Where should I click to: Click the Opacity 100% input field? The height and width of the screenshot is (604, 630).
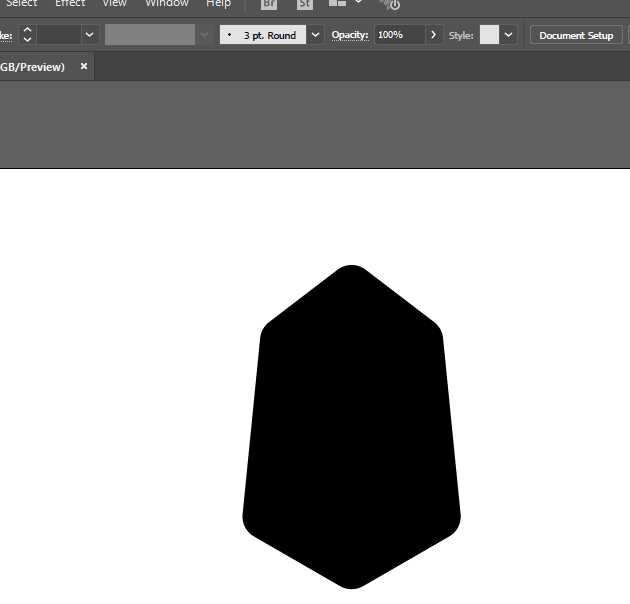(400, 35)
